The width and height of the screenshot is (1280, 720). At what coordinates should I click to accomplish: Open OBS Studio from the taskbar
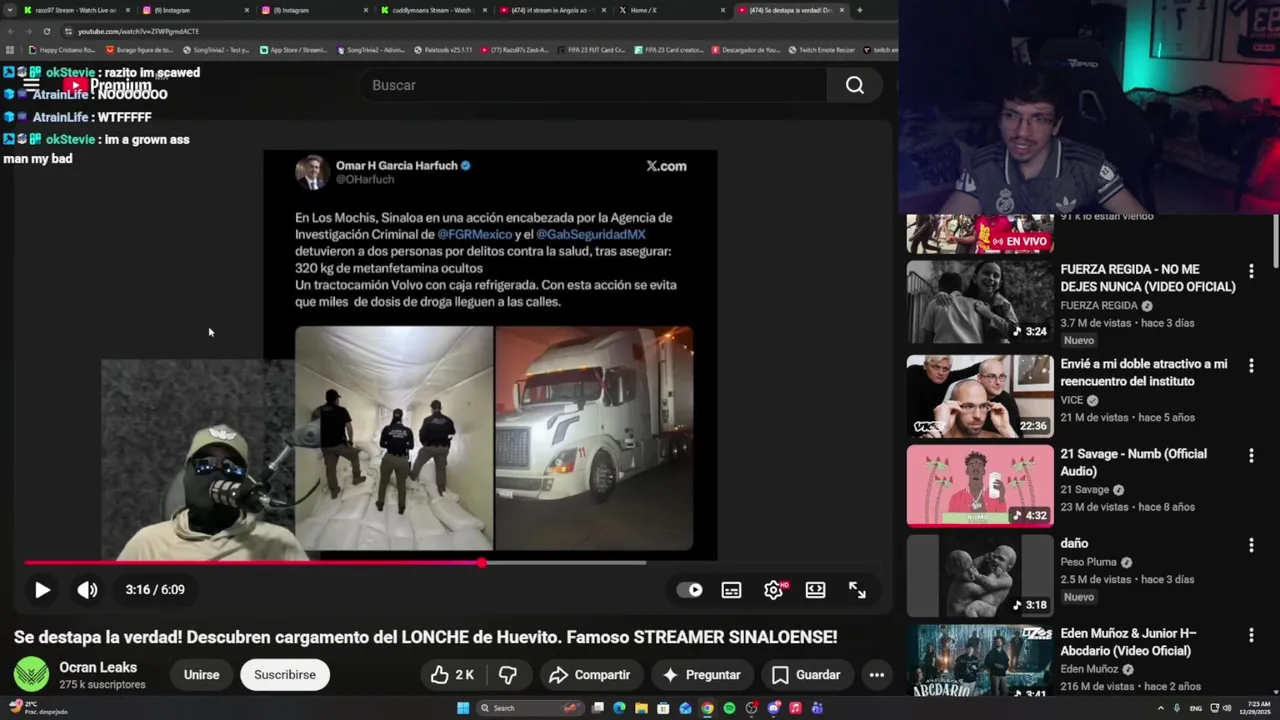click(751, 708)
